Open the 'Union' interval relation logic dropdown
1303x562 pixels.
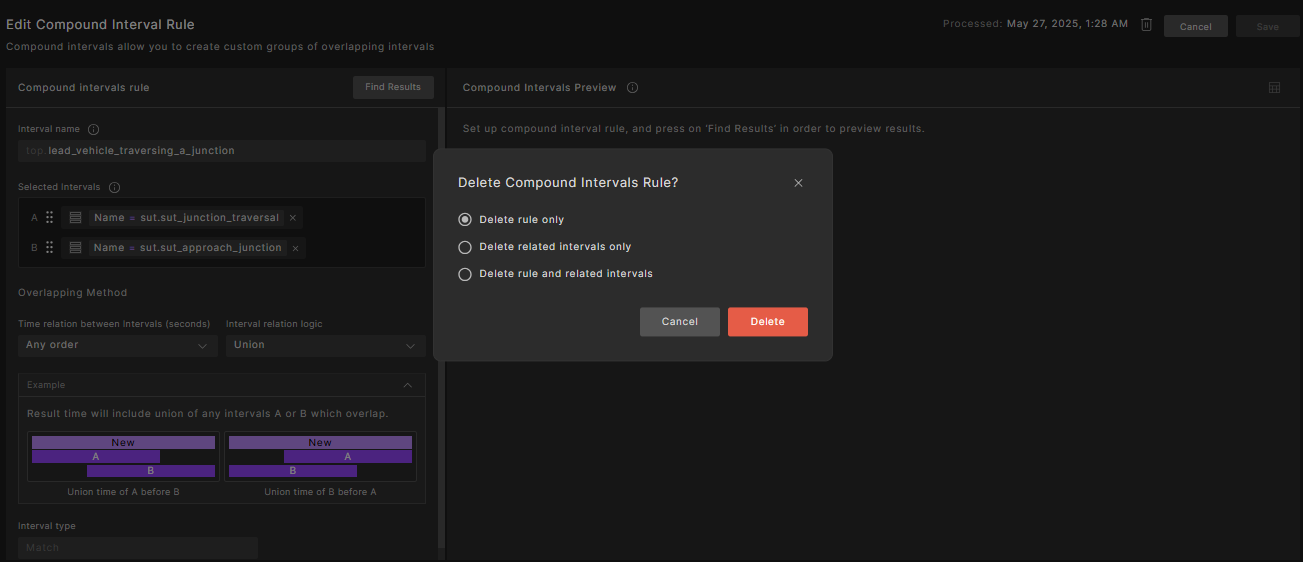click(325, 345)
